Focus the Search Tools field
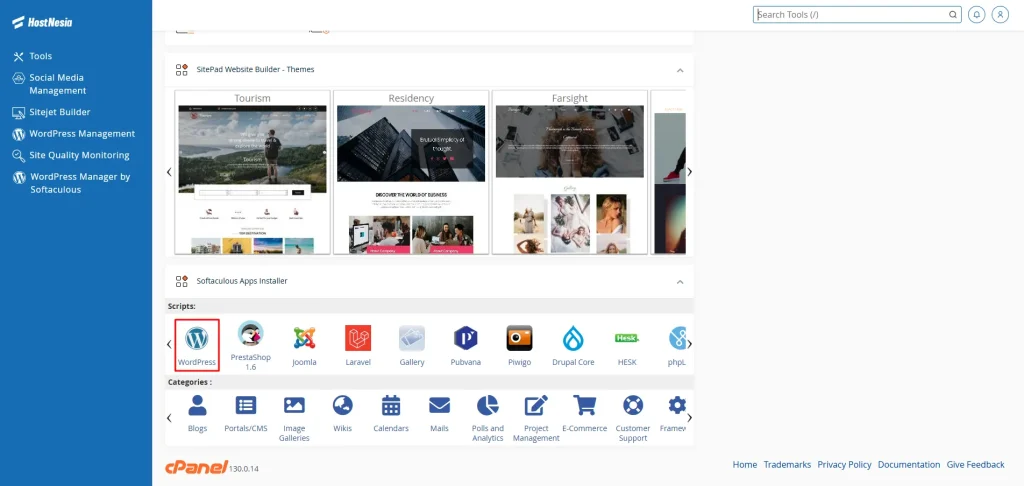Image resolution: width=1024 pixels, height=486 pixels. coord(857,14)
